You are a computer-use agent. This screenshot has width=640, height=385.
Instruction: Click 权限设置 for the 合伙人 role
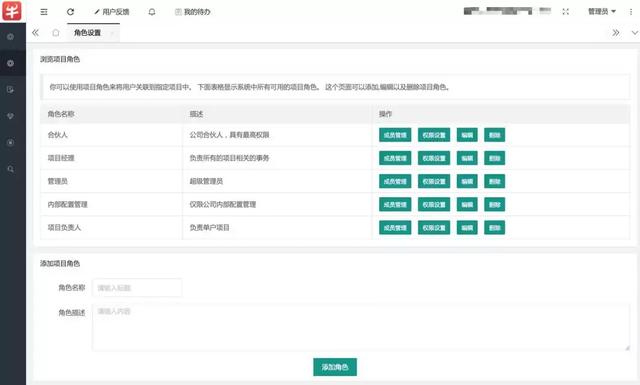(434, 135)
